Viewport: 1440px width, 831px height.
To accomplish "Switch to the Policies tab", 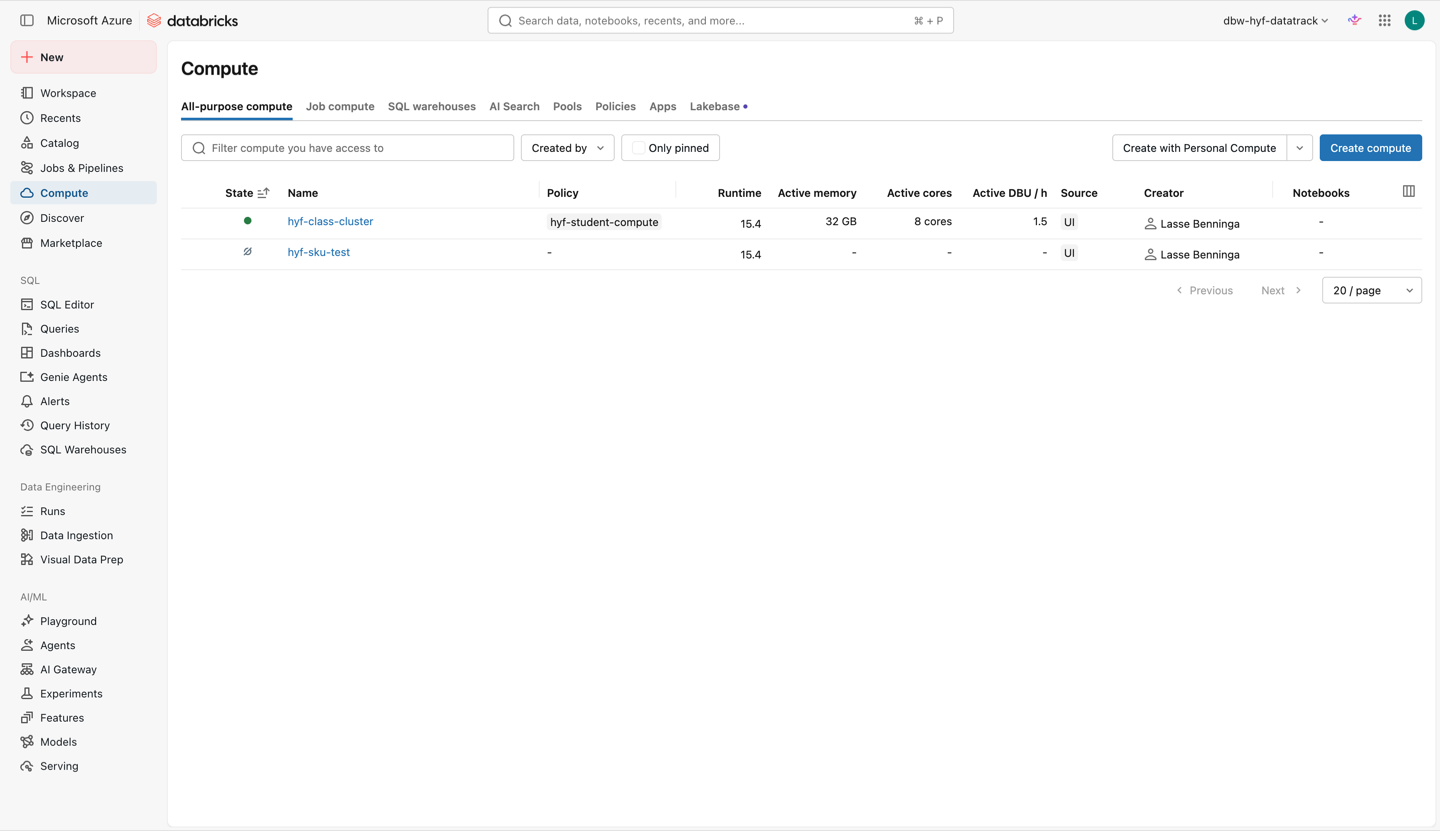I will [x=615, y=106].
